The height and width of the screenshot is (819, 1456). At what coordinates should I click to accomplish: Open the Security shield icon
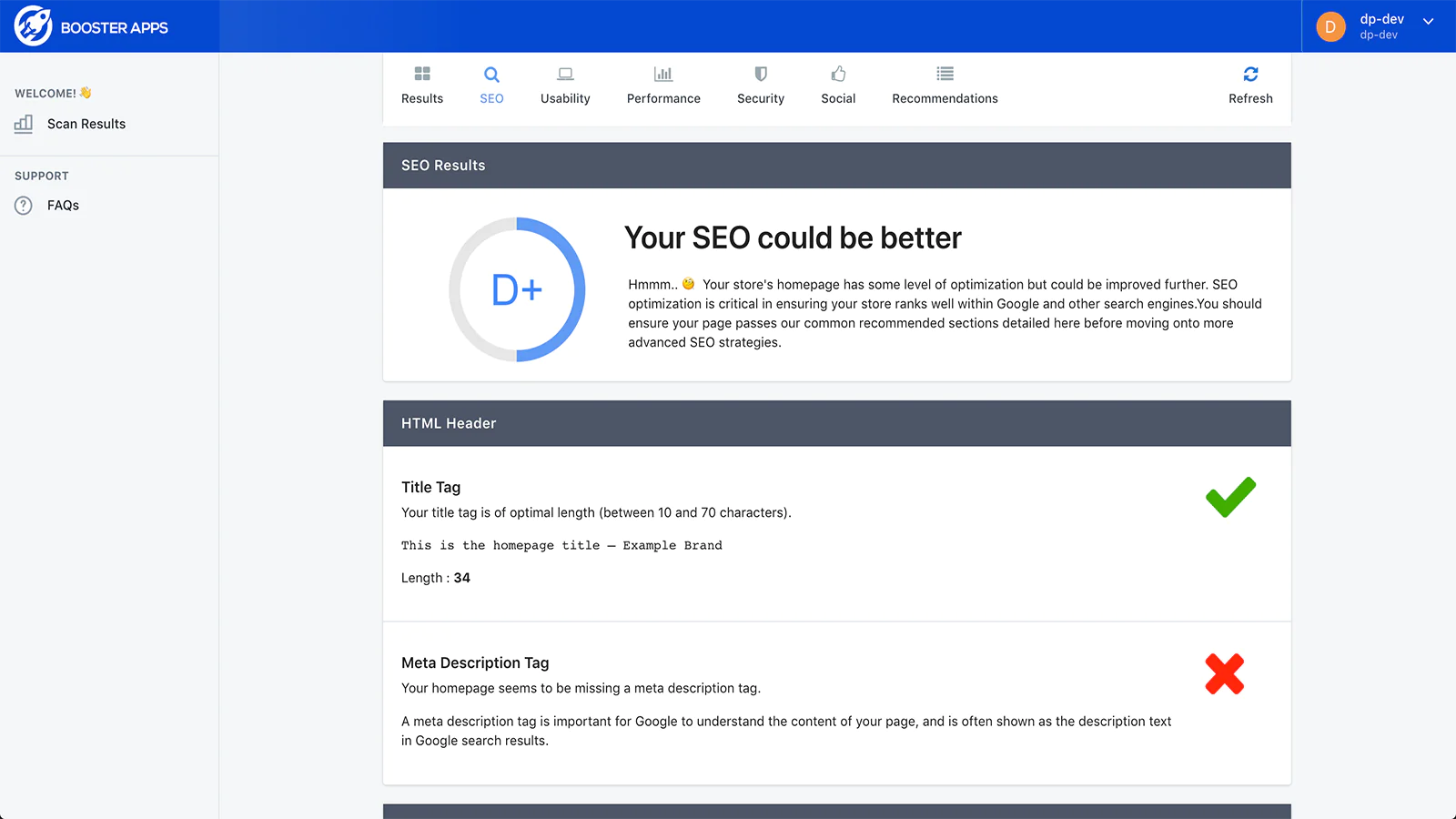(x=761, y=74)
